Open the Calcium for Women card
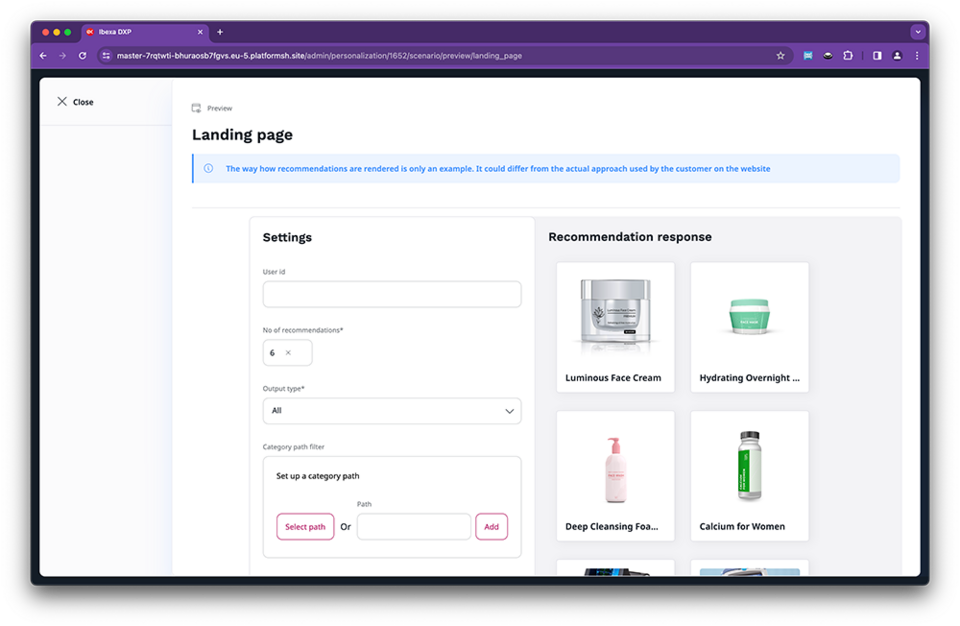960x626 pixels. coord(749,476)
